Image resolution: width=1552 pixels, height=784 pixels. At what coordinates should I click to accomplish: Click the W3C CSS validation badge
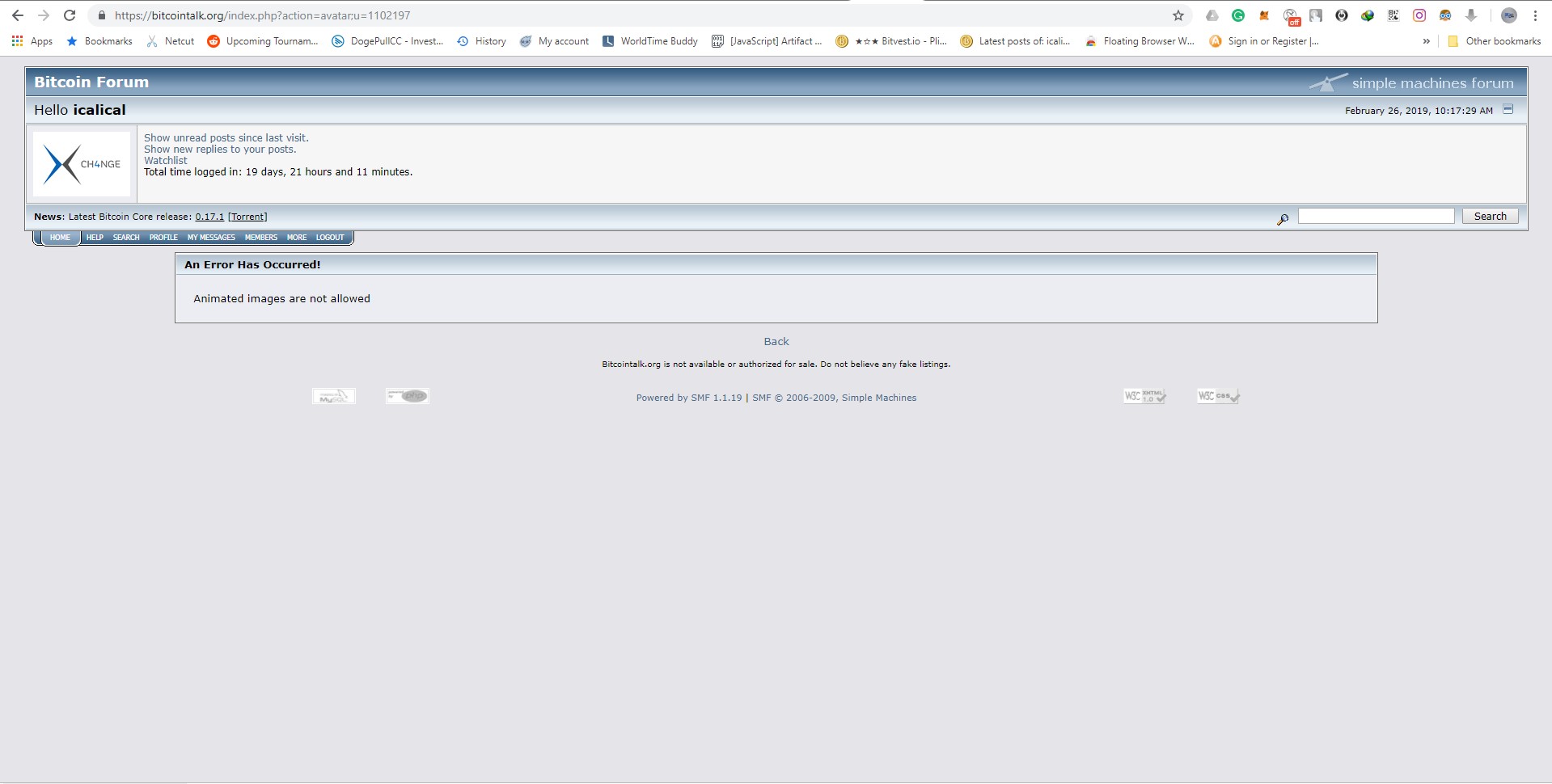coord(1218,396)
